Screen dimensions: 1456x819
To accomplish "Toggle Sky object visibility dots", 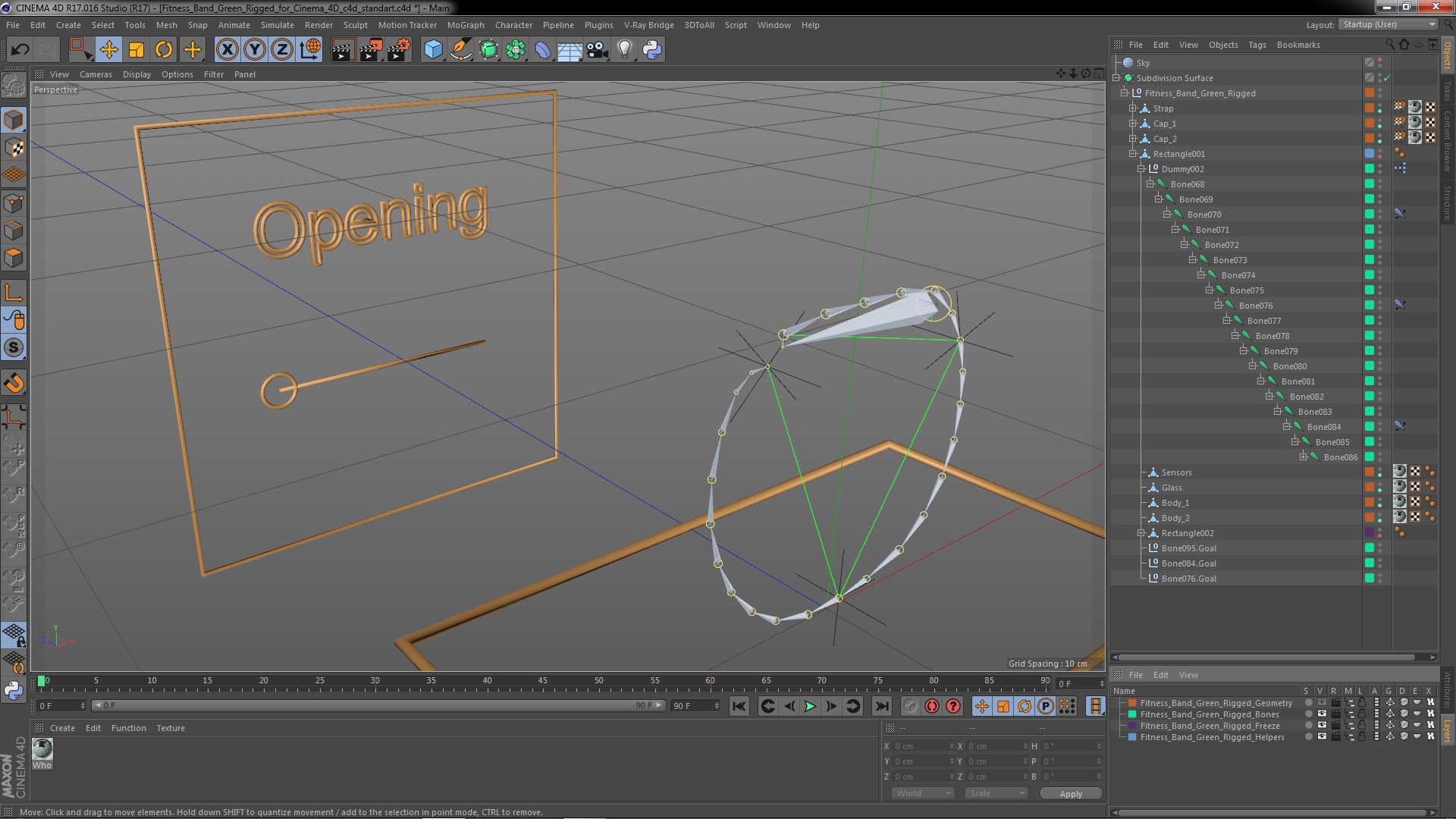I will (1380, 63).
